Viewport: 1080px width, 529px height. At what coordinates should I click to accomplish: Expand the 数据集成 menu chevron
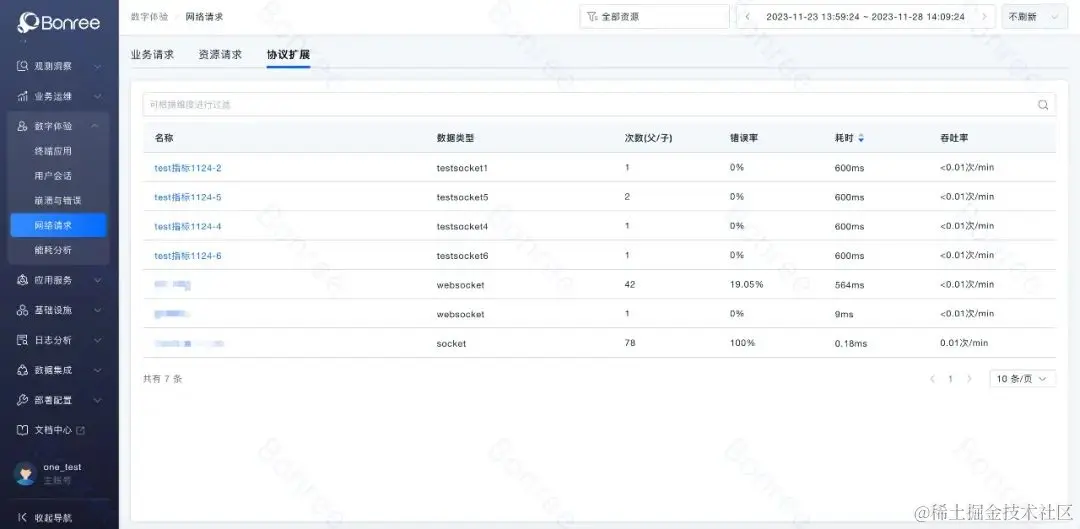pos(97,370)
